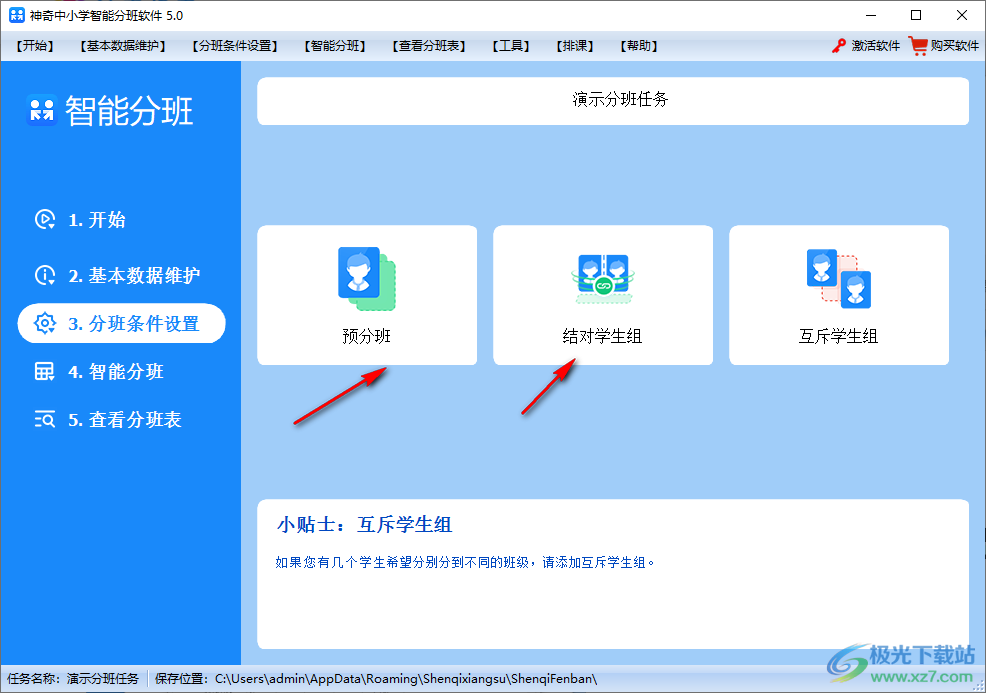Click the table icon beside 4. 智能分班
The height and width of the screenshot is (693, 986).
click(45, 371)
